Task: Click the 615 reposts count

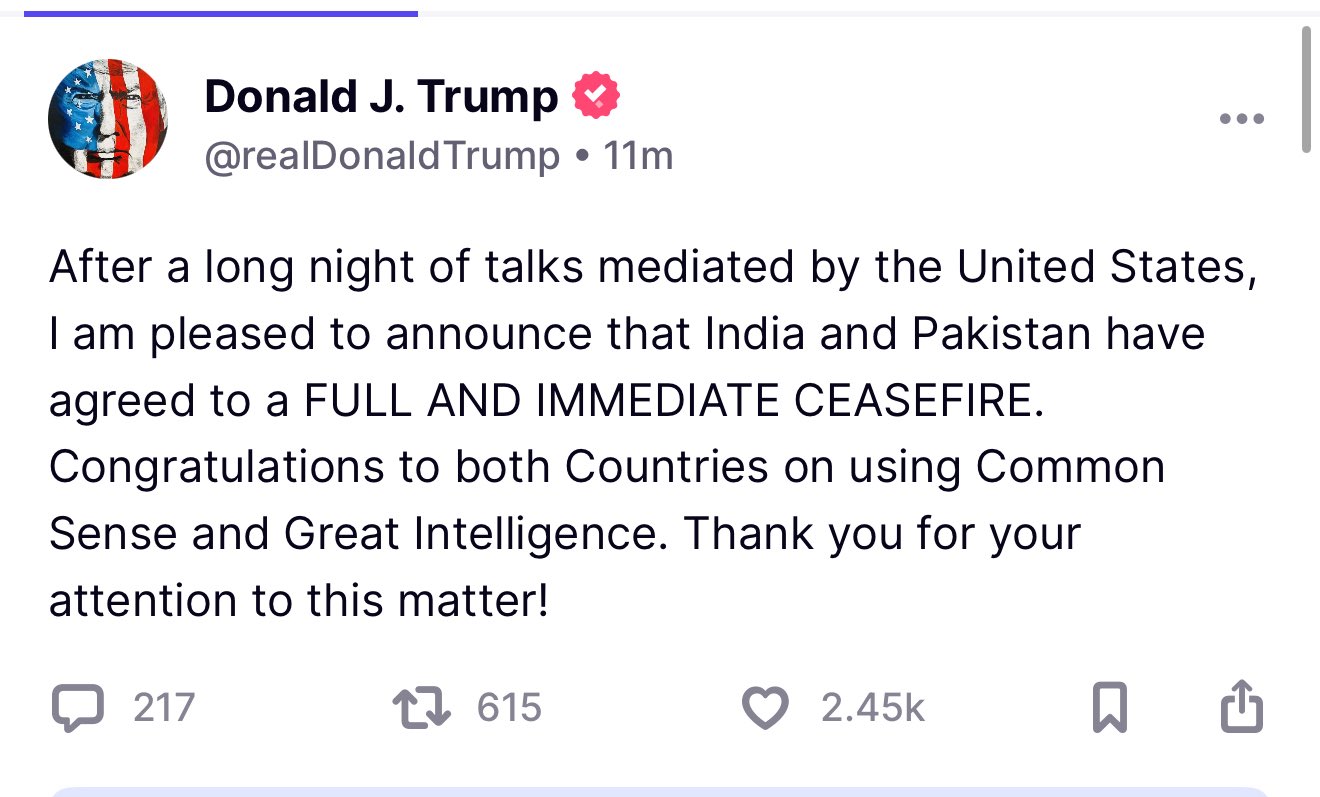Action: [x=509, y=708]
